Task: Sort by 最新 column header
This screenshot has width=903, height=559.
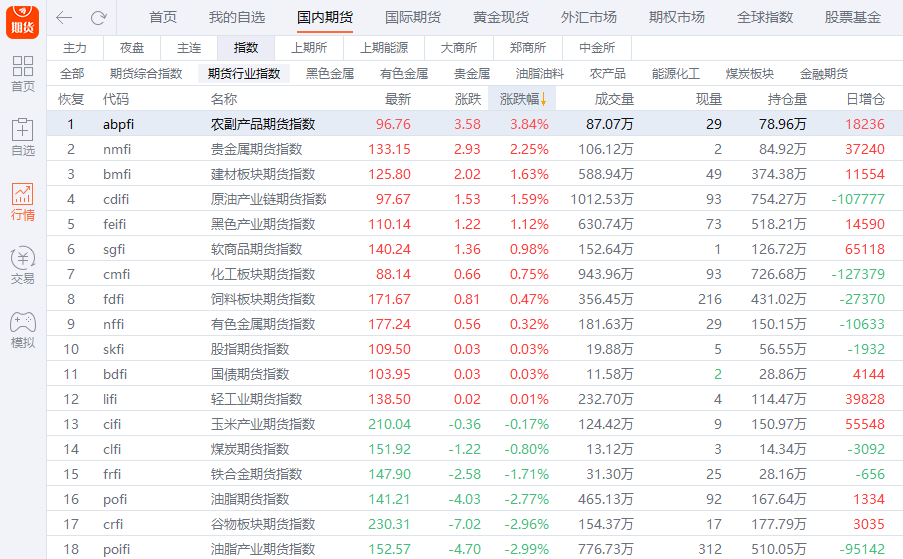Action: tap(398, 99)
